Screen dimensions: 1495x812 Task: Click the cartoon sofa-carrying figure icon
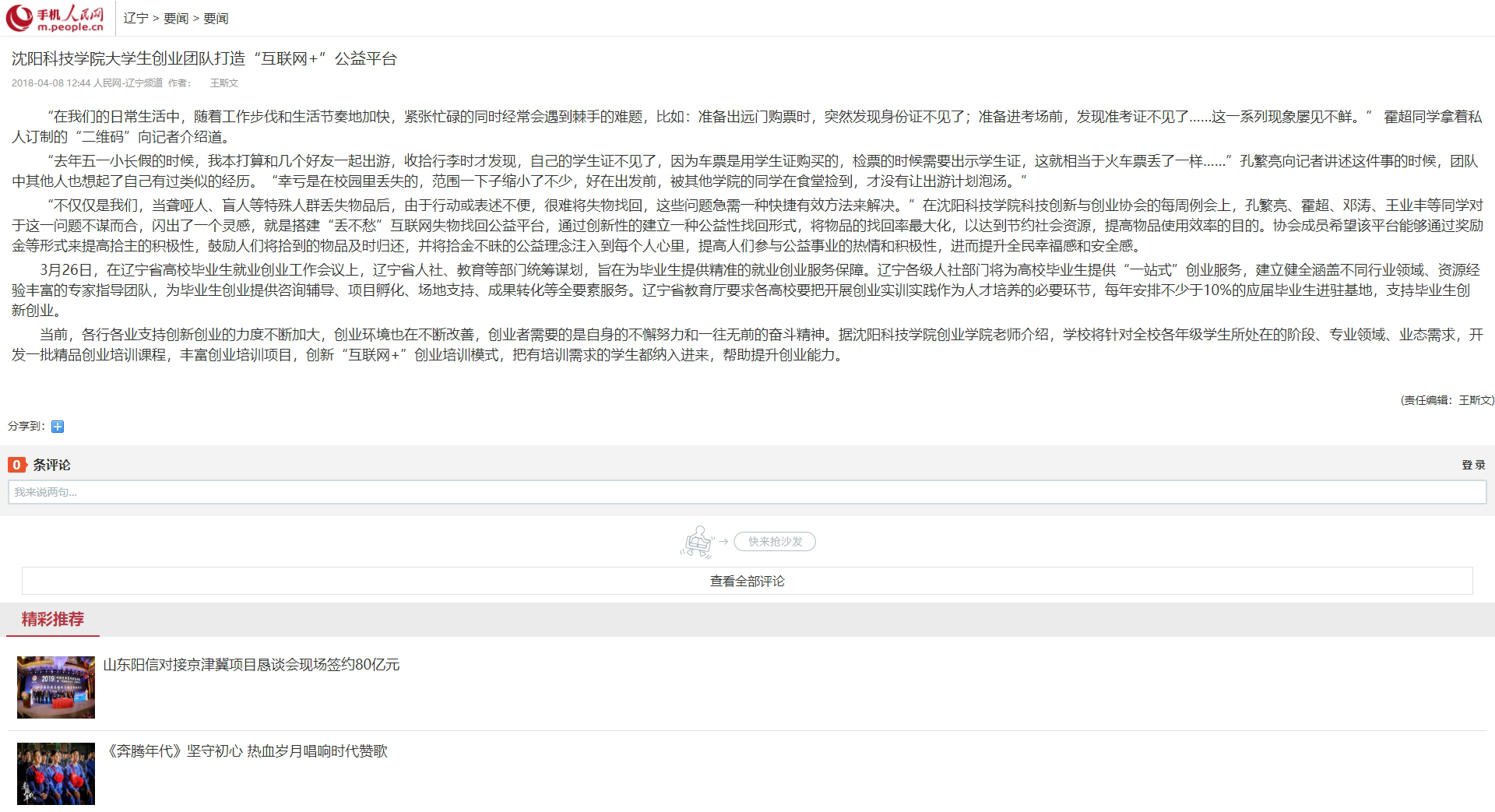pyautogui.click(x=696, y=542)
